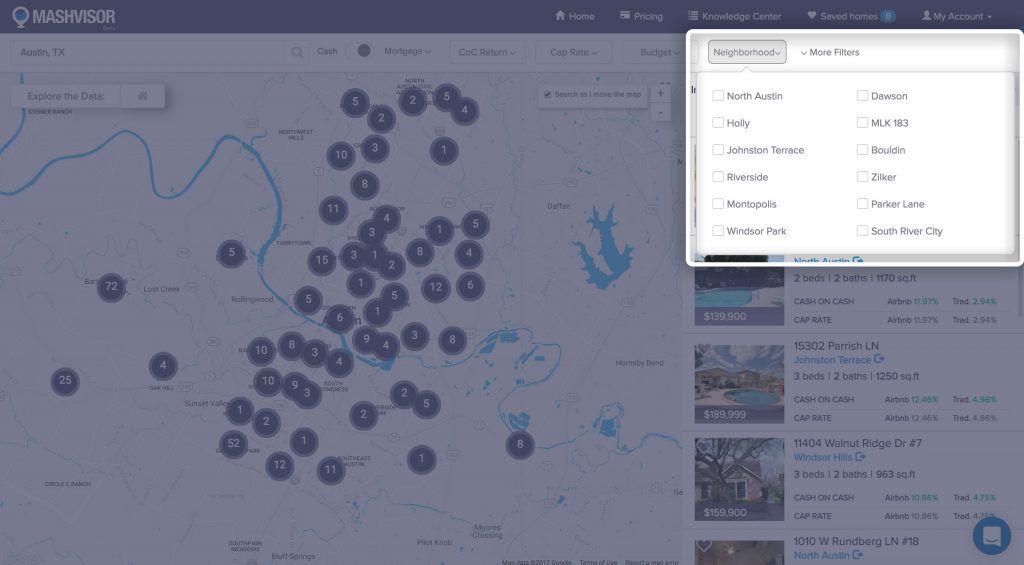Open the 15302 Parrish LN listing
1024x565 pixels.
tap(836, 346)
